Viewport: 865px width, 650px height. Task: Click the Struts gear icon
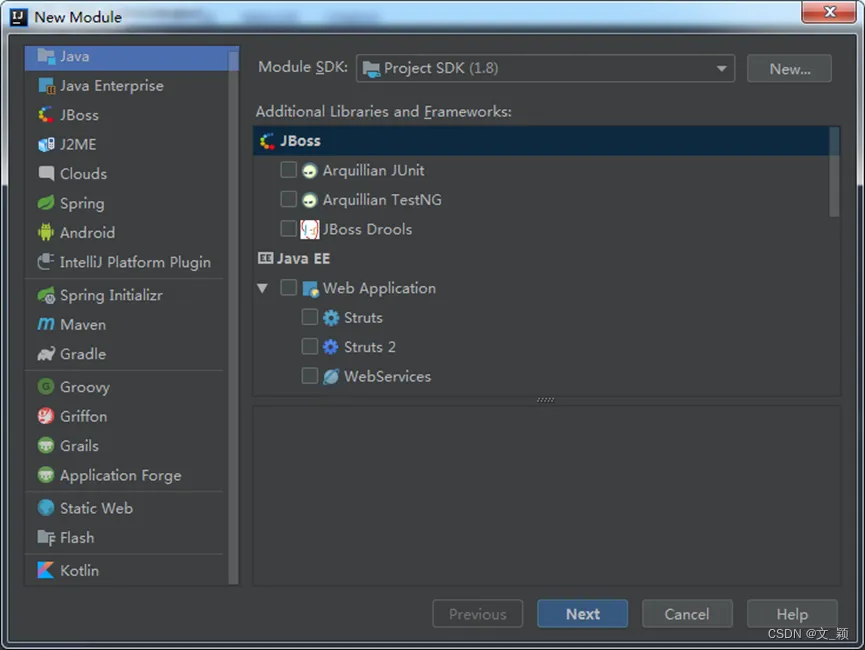coord(330,318)
